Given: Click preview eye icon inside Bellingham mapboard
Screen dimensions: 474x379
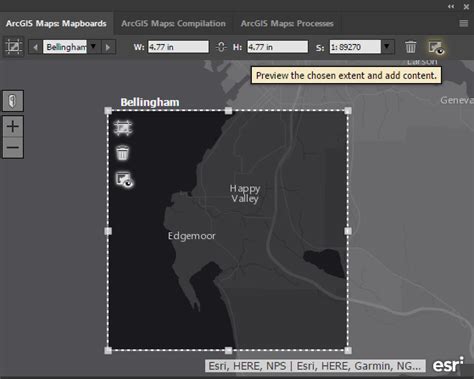Looking at the screenshot, I should click(x=124, y=180).
